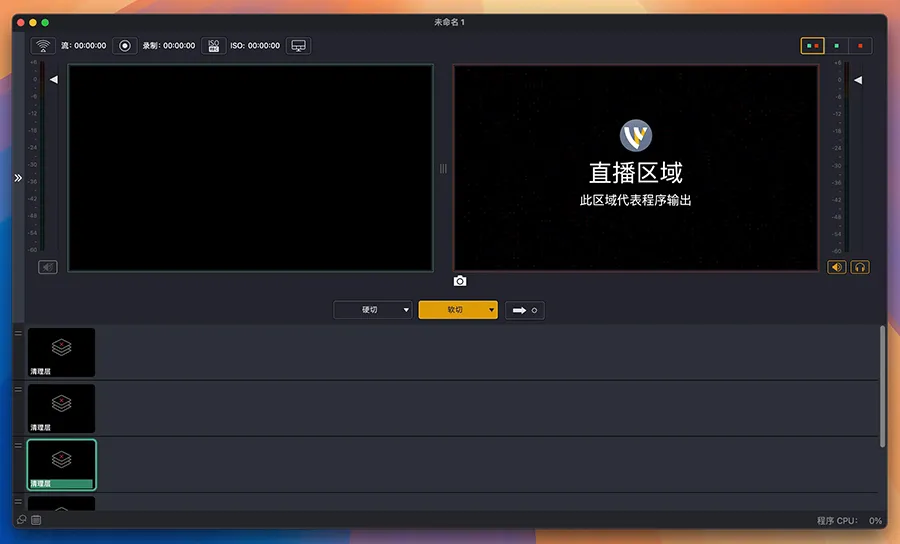Expand the left side panel chevron
The height and width of the screenshot is (544, 900).
click(x=18, y=178)
